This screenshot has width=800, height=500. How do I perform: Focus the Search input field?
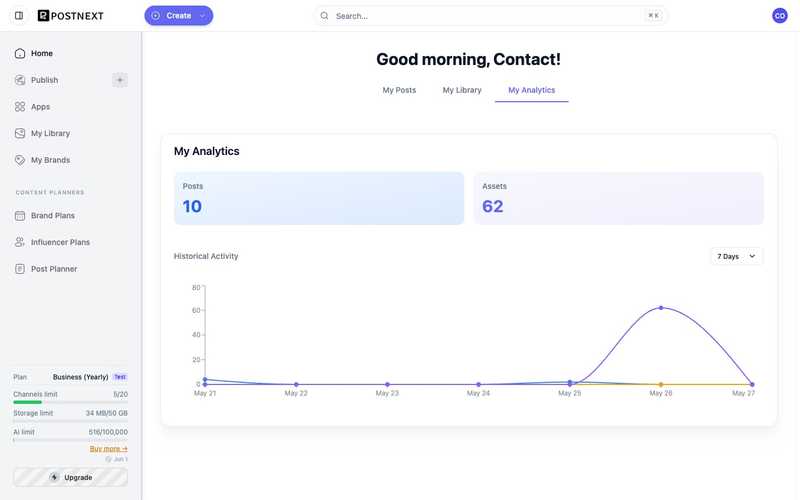(491, 16)
